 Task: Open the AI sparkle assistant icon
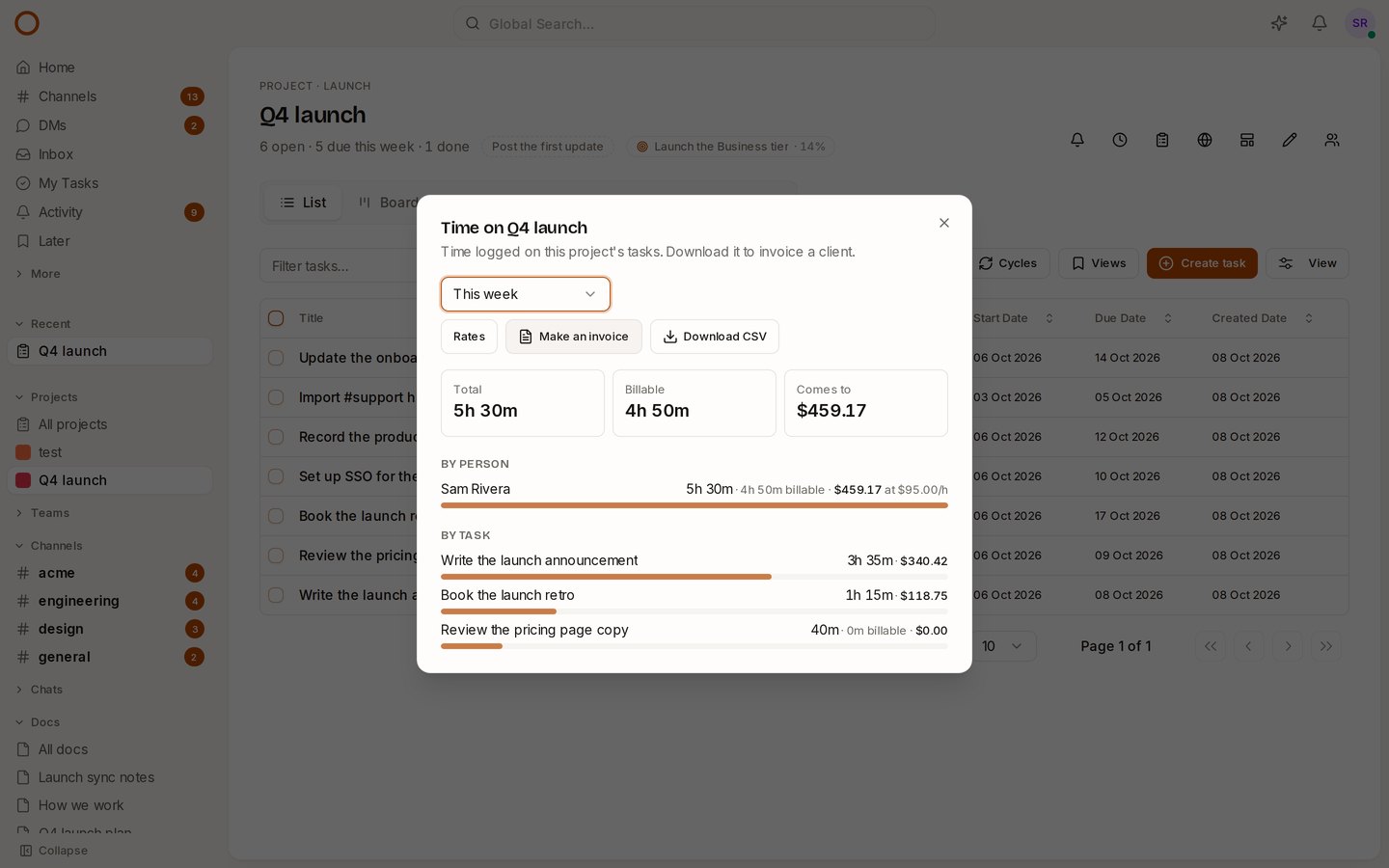point(1279,23)
